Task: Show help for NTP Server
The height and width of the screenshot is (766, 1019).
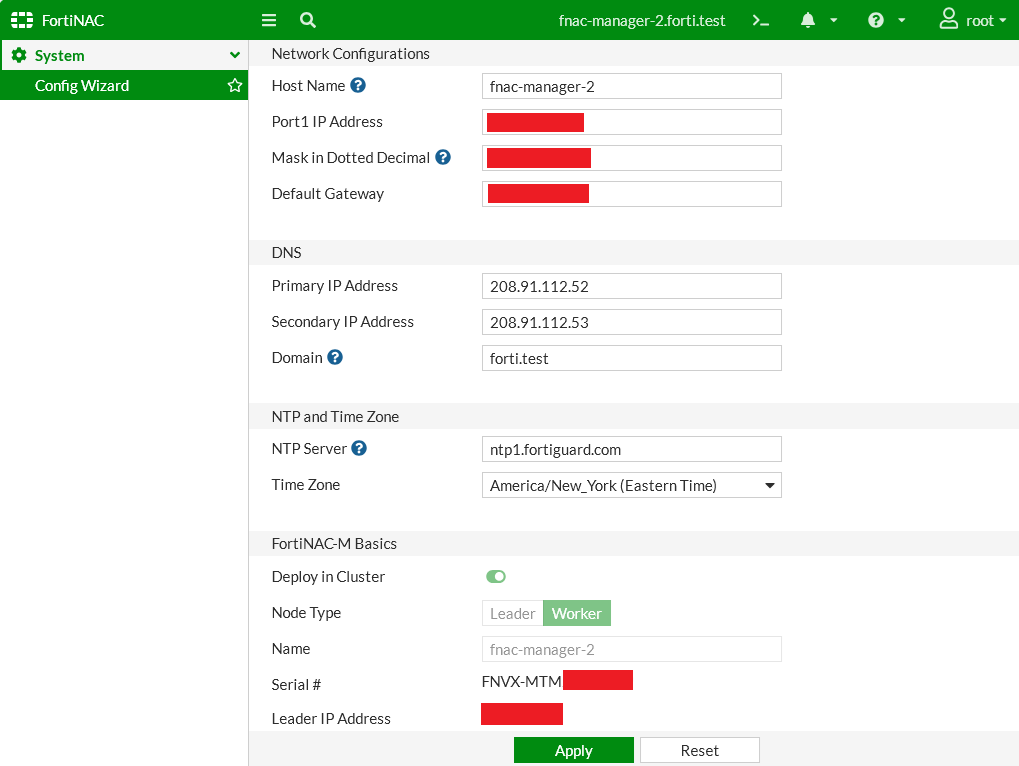Action: point(359,448)
